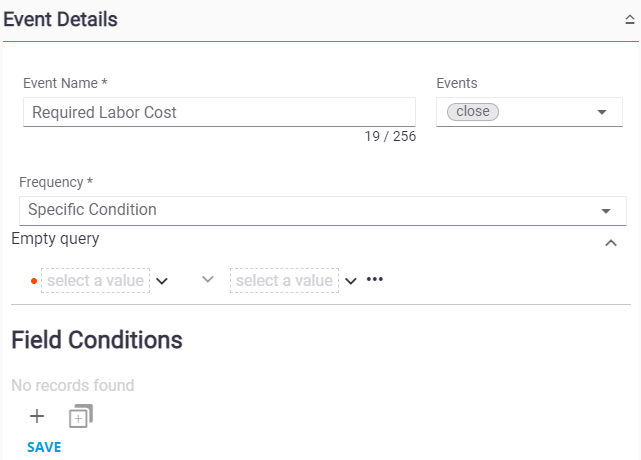Screen dimensions: 641x460
Task: Click the 'Specific Condition' frequency field
Action: pyautogui.click(x=300, y=210)
